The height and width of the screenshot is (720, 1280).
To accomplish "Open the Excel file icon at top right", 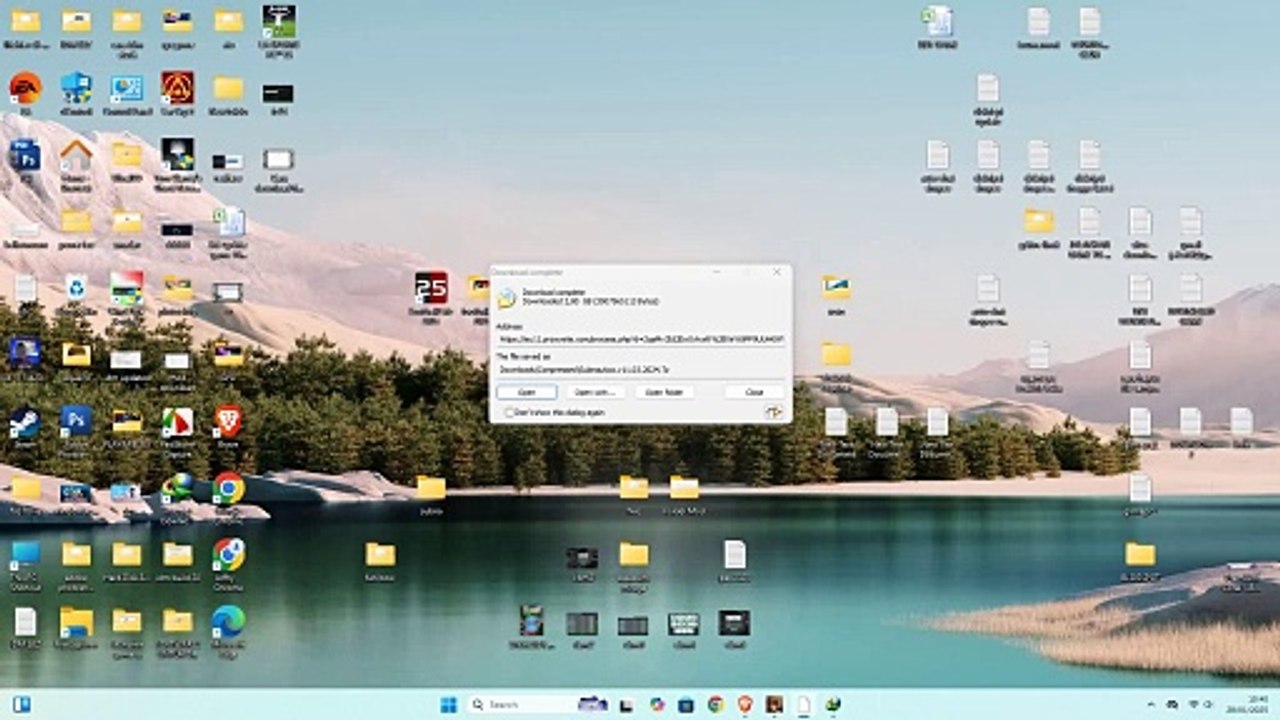I will [x=938, y=21].
